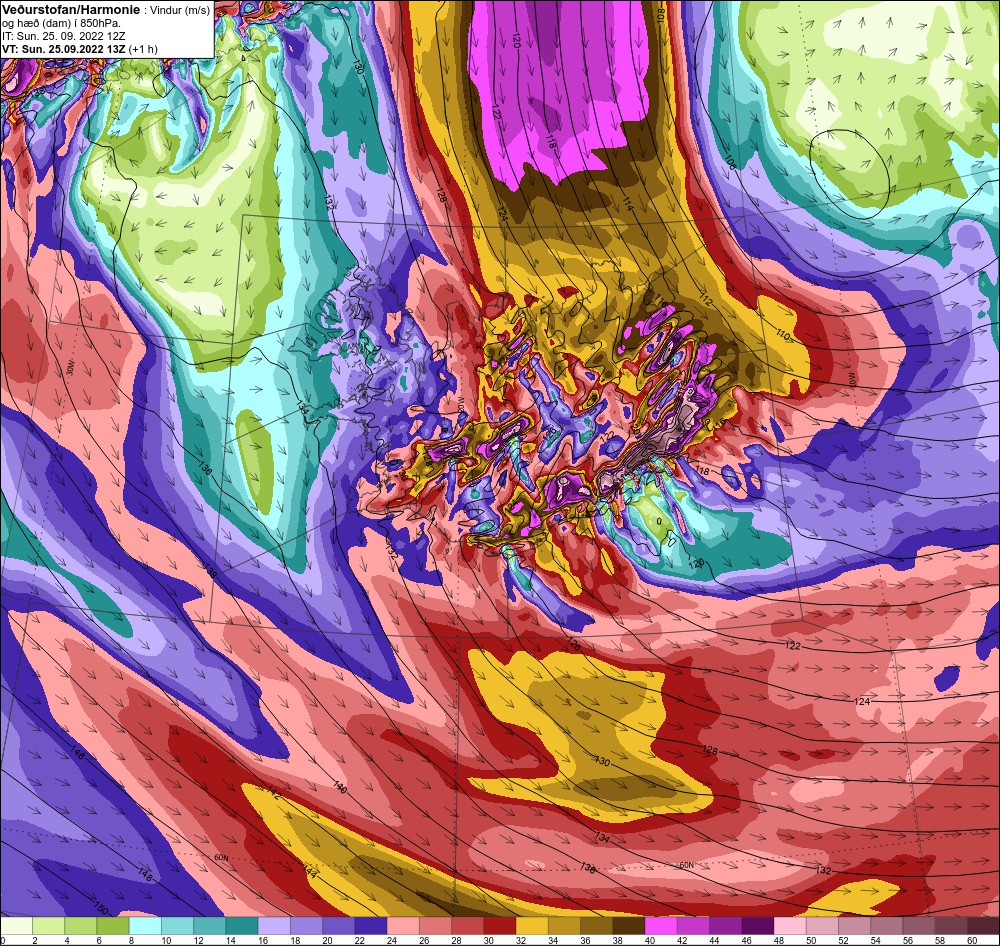Click the dark red 30–32 m/s legend swatch
Screen dimensions: 1000x946
coord(499,926)
